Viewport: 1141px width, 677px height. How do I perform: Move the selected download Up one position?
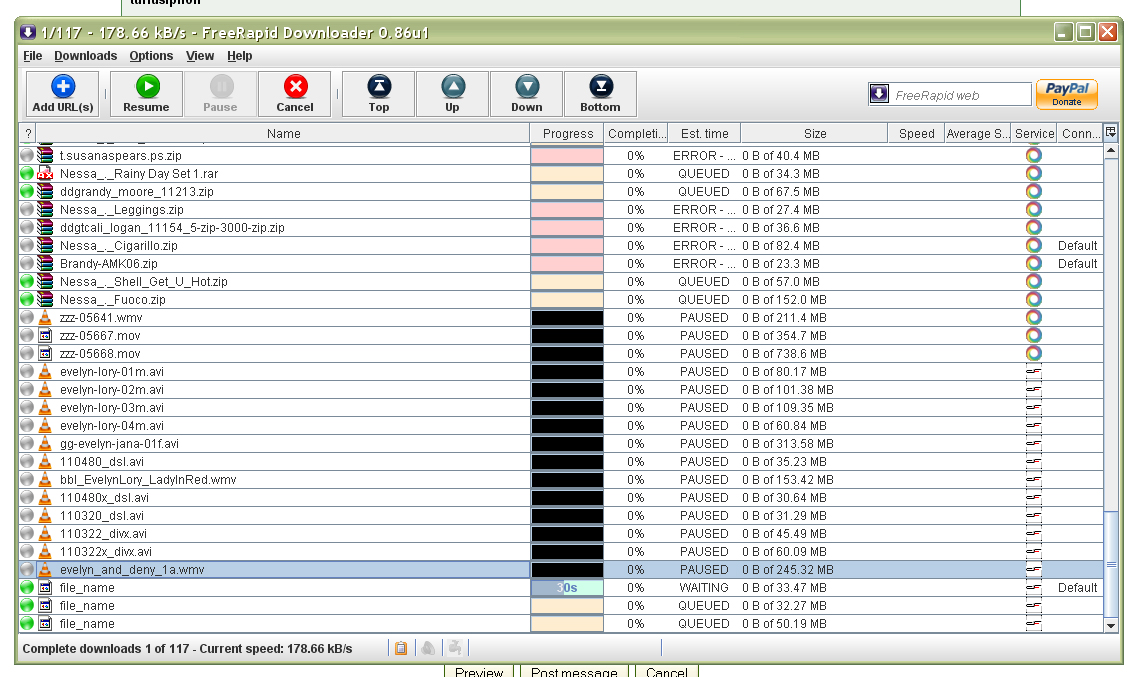click(x=452, y=94)
